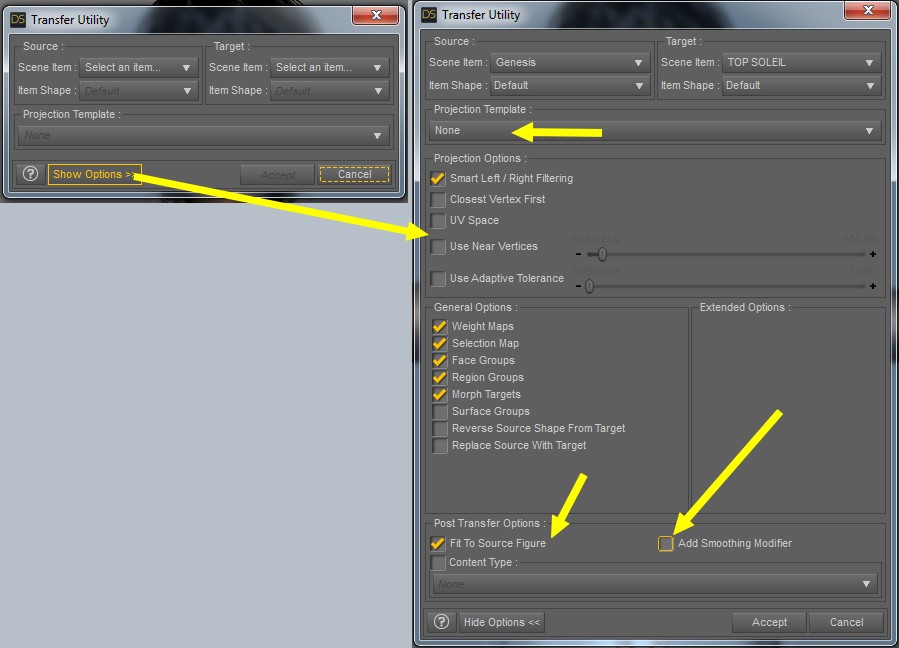Viewport: 899px width, 648px height.
Task: Enable Add Smoothing Modifier checkbox
Action: point(666,543)
